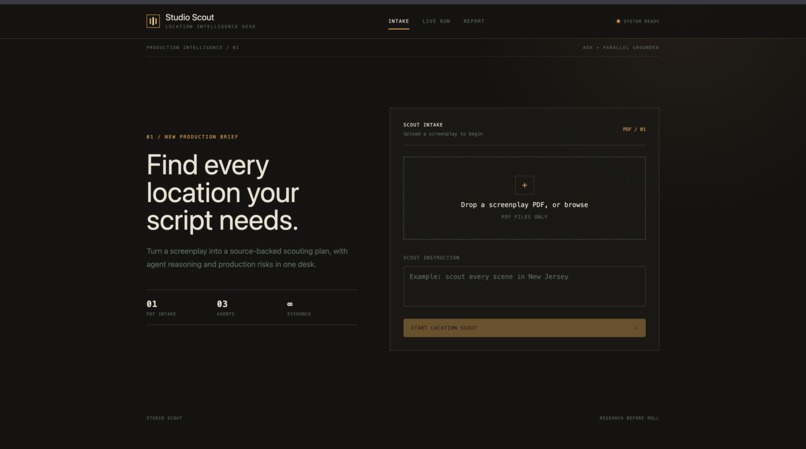Viewport: 806px width, 449px height.
Task: Click the 'Scout Instruction' field label
Action: click(431, 258)
